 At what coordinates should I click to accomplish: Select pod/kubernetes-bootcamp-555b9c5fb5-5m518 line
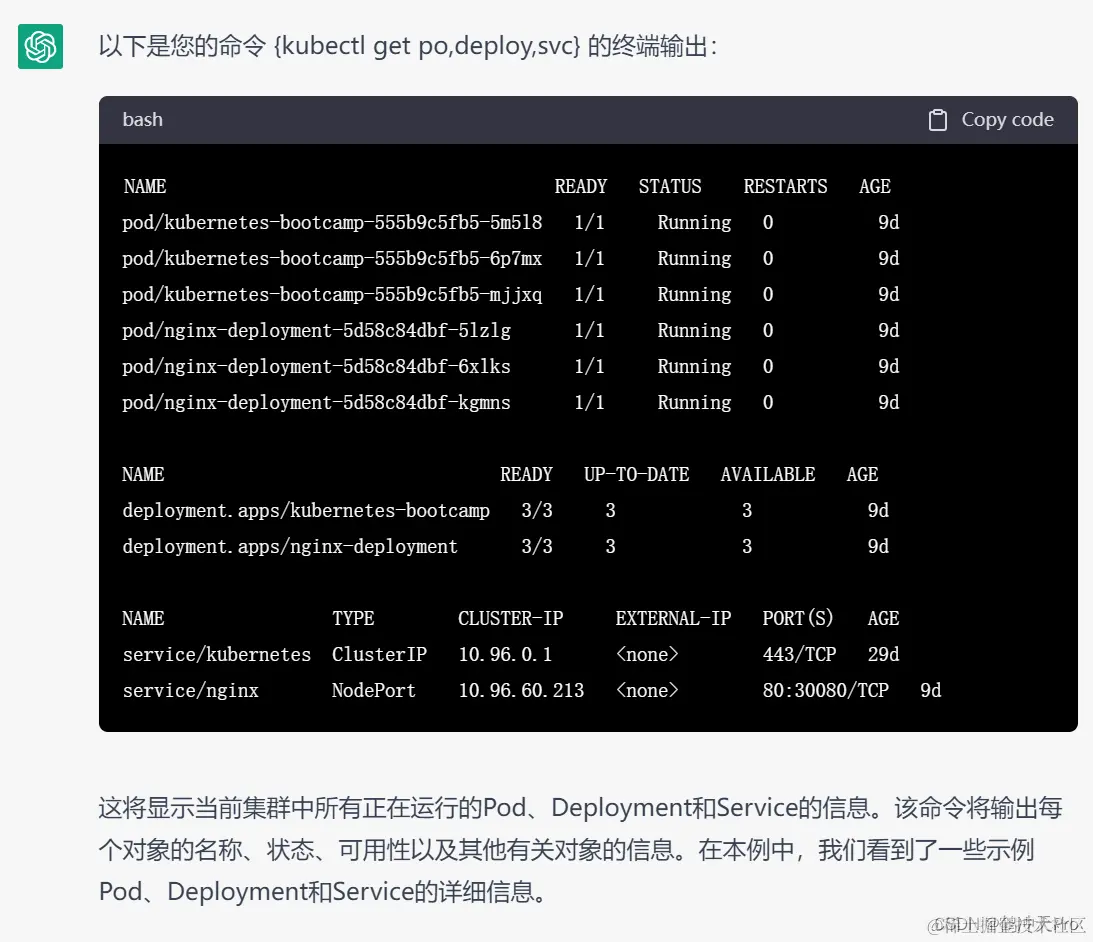(332, 222)
